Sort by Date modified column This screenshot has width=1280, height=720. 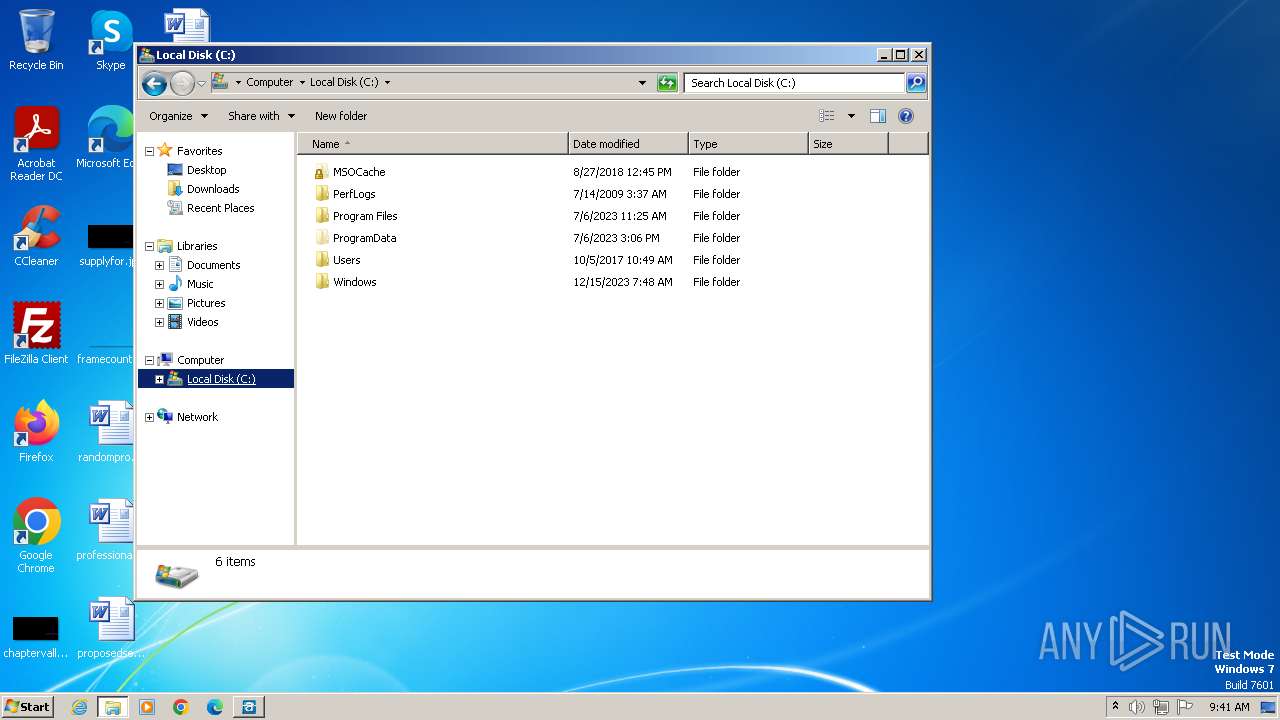(x=628, y=144)
